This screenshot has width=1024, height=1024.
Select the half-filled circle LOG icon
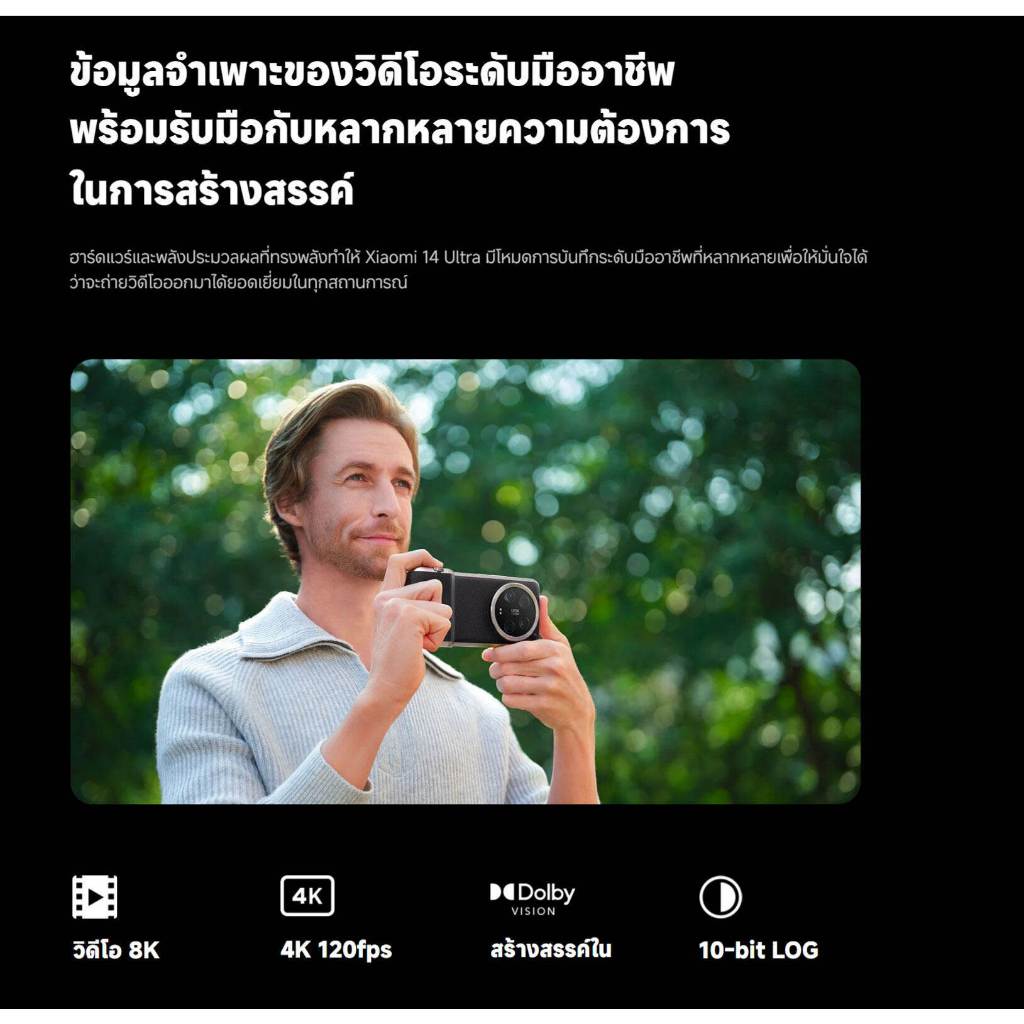720,897
